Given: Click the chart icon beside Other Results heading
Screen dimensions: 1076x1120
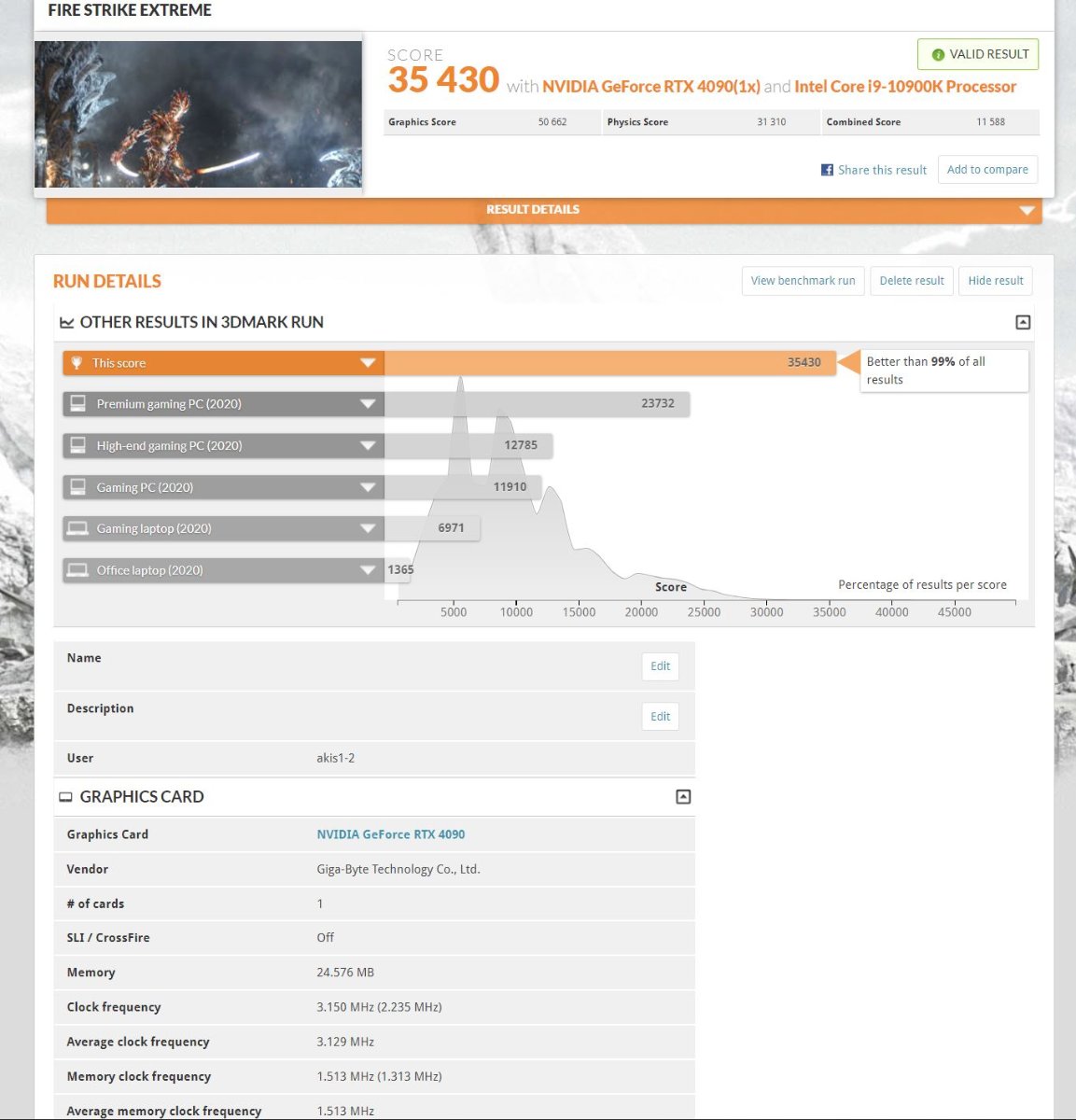Looking at the screenshot, I should pyautogui.click(x=67, y=323).
